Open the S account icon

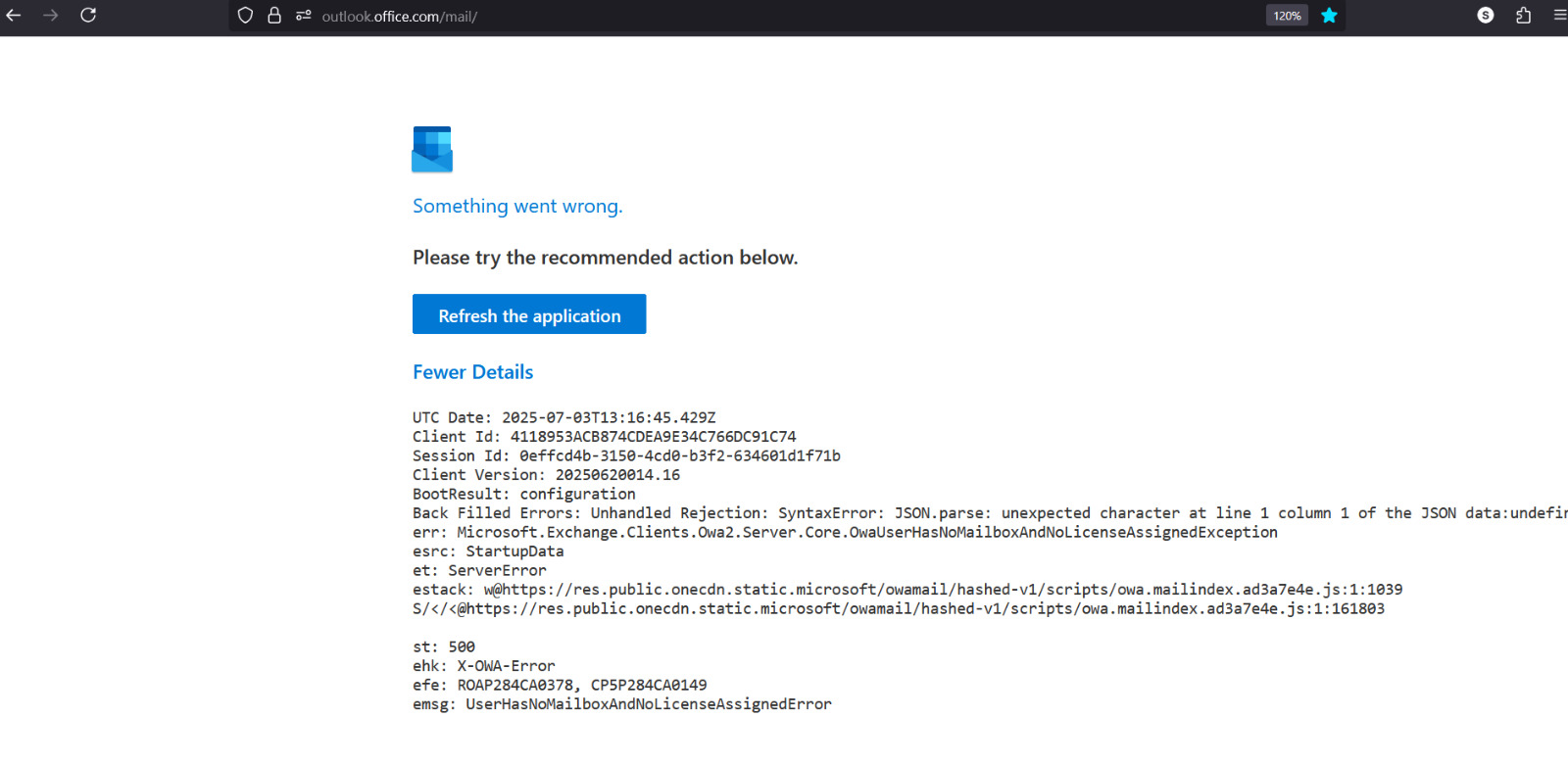(x=1486, y=16)
